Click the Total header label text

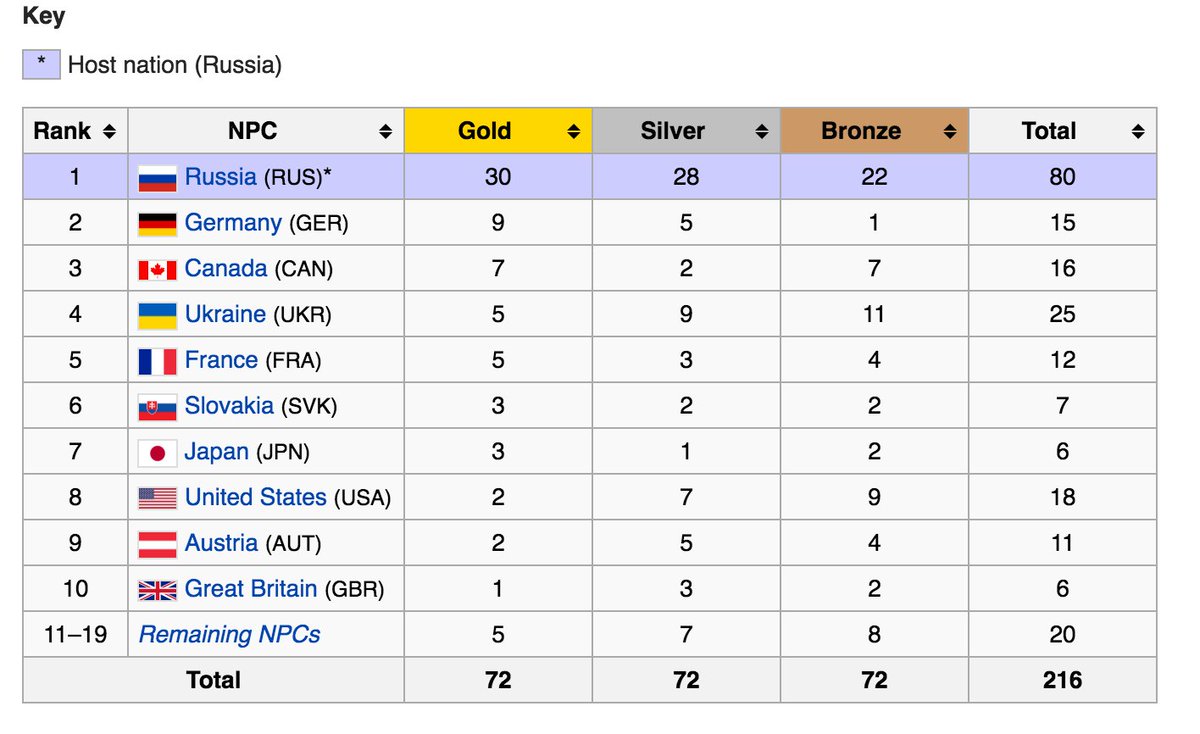coord(1049,131)
